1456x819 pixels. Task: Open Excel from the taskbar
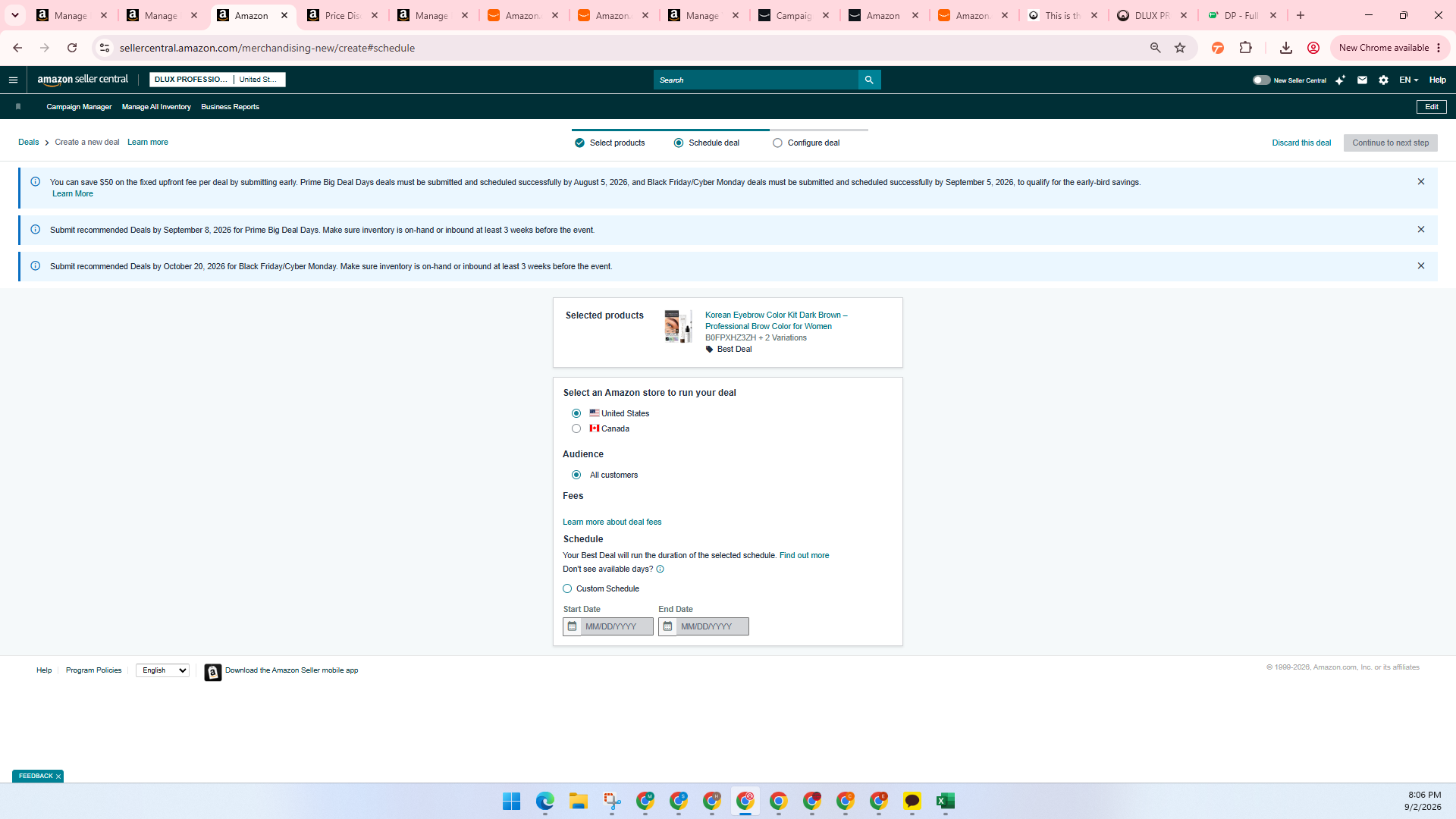point(946,802)
